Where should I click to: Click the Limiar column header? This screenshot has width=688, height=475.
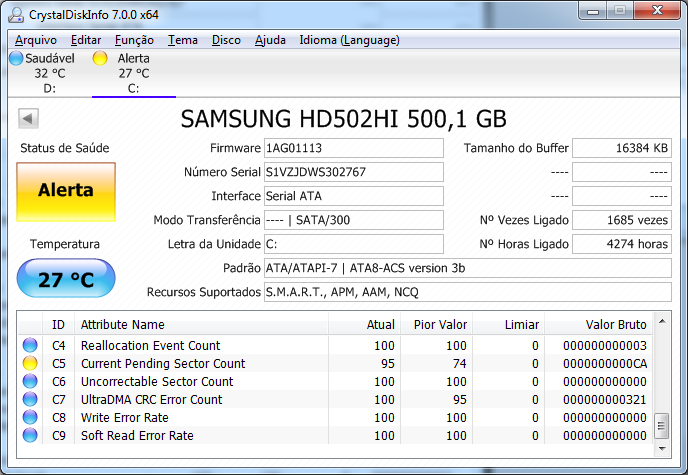pos(508,325)
